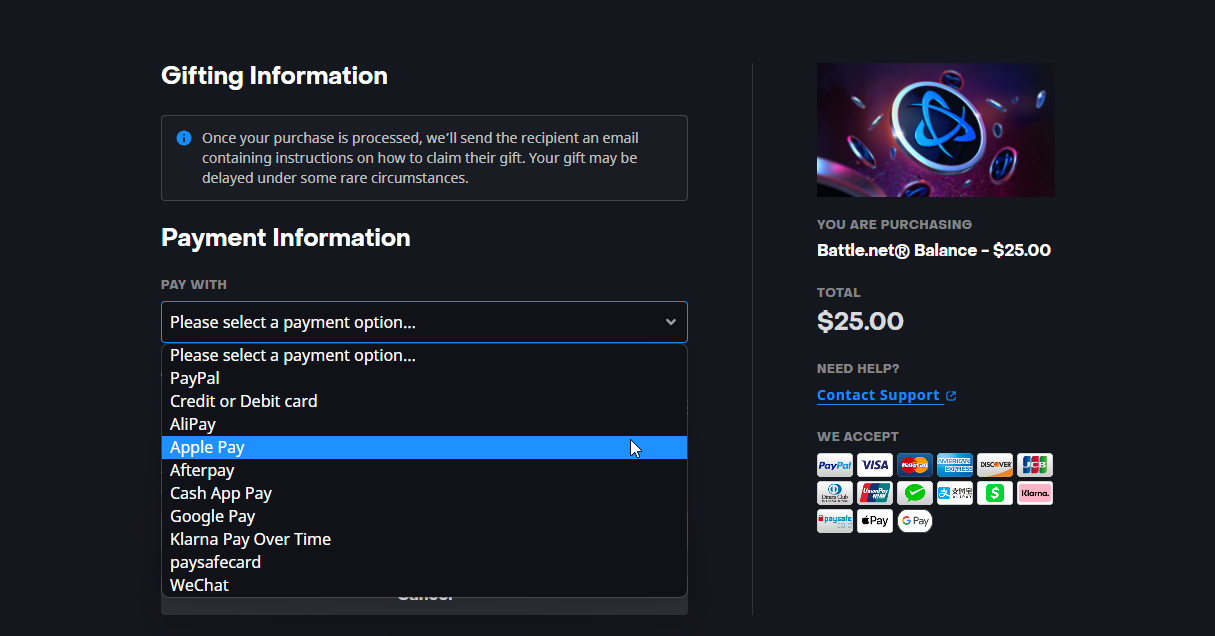Click the pink Klarna logo
1215x636 pixels.
[x=1035, y=493]
